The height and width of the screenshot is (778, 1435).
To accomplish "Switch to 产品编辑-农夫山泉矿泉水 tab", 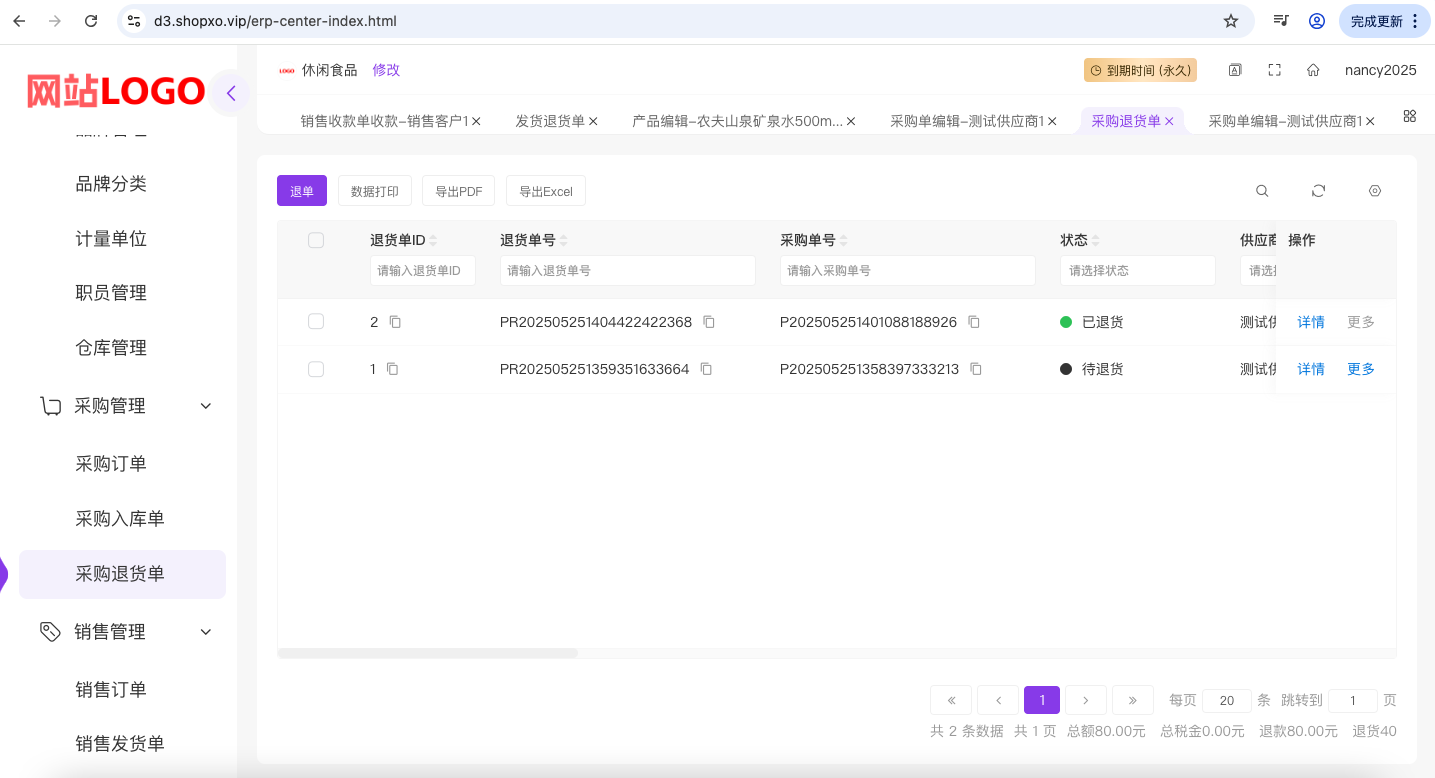I will pyautogui.click(x=737, y=121).
